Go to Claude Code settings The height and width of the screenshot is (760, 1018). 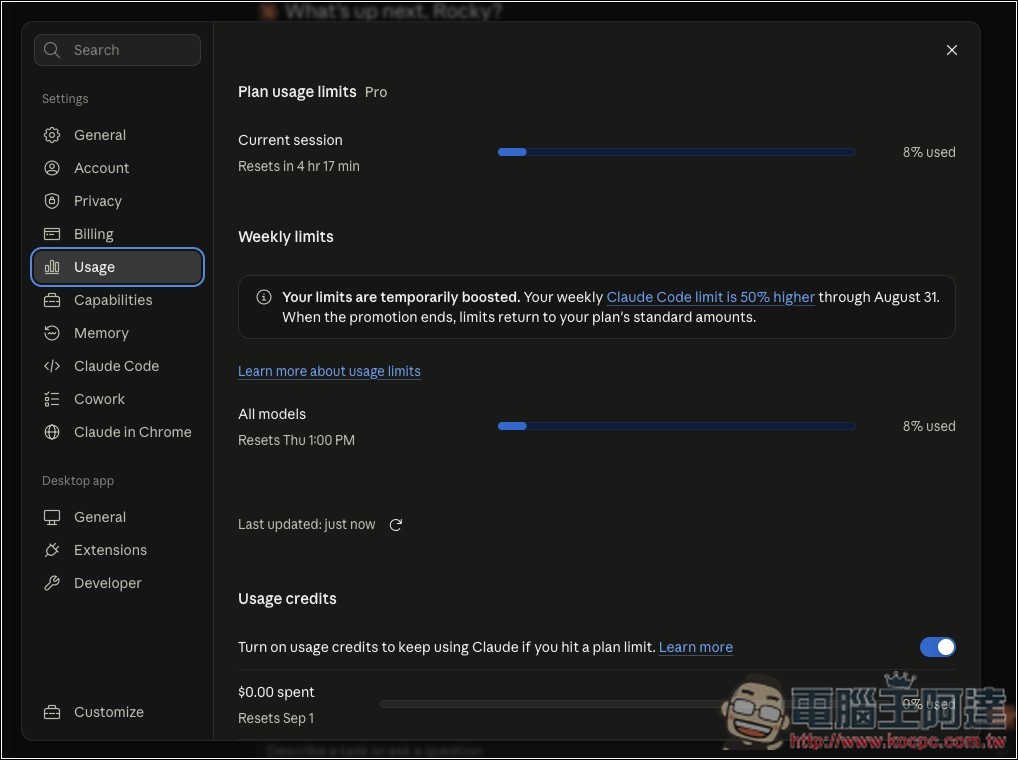click(118, 366)
